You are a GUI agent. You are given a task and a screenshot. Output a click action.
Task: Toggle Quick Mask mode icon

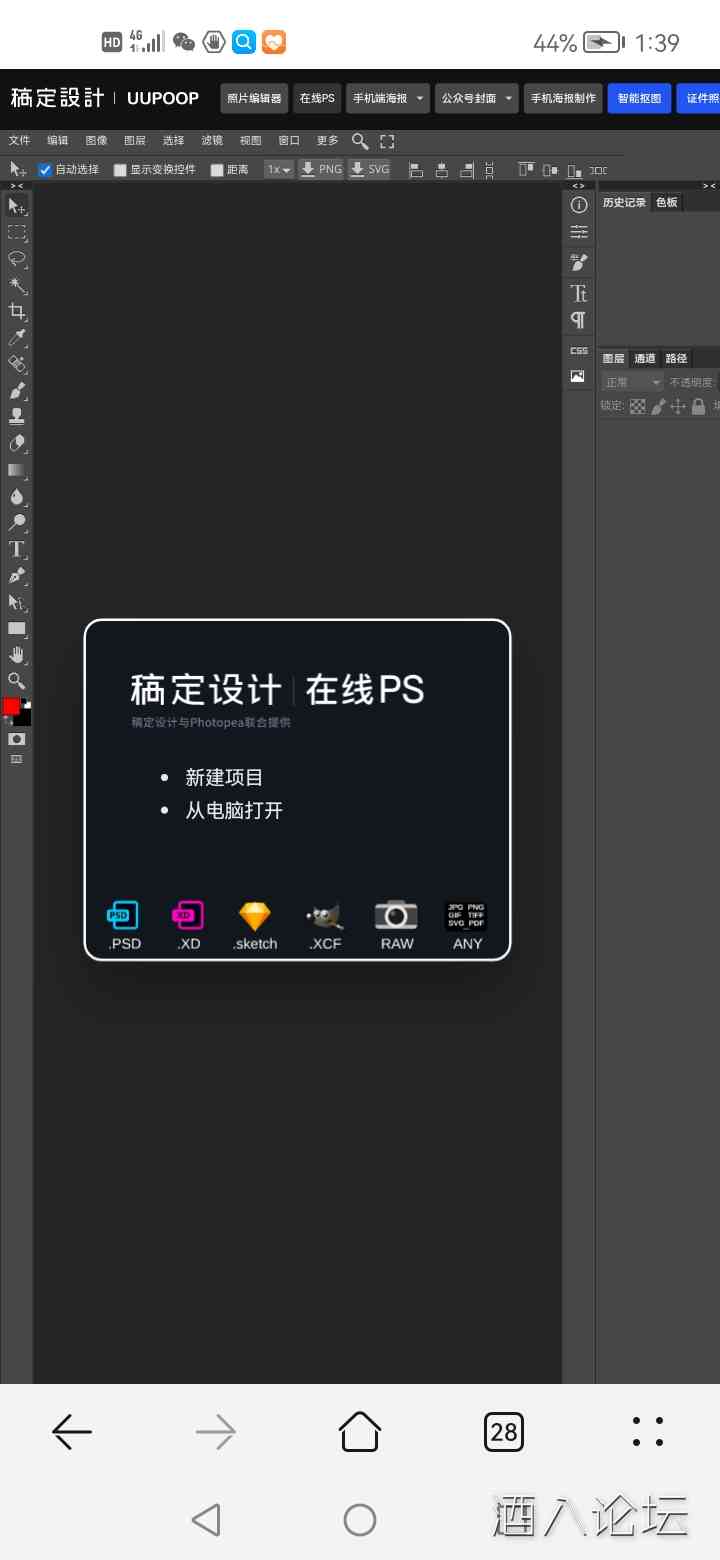coord(16,739)
